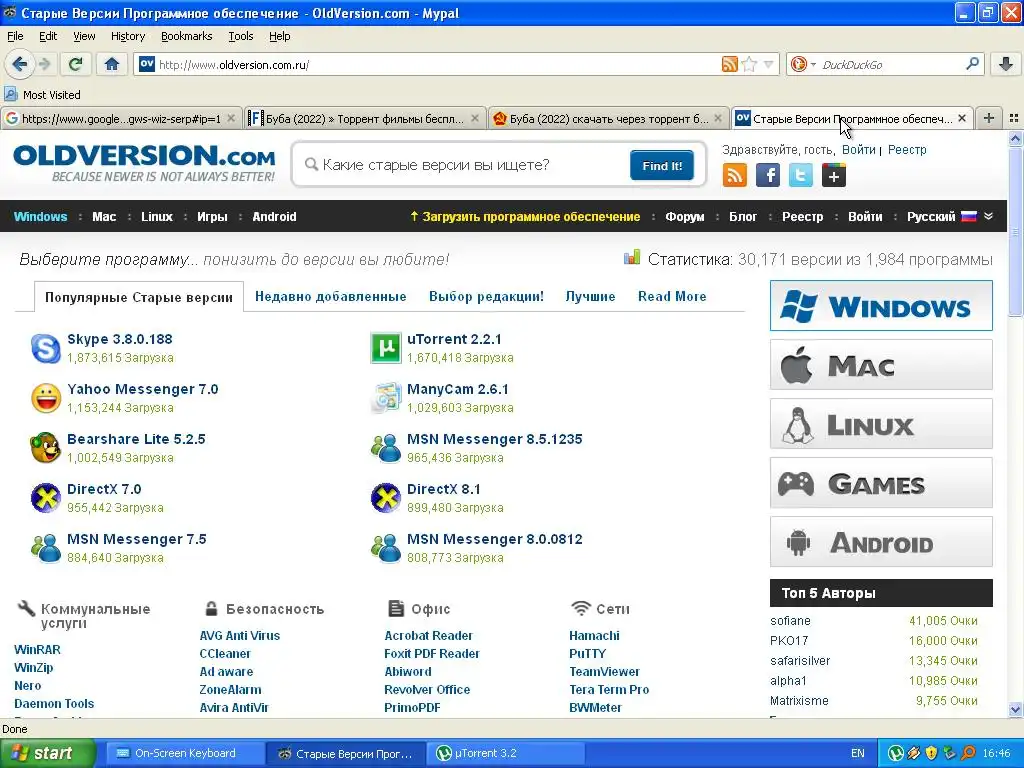Click the Mac platform banner button
The width and height of the screenshot is (1024, 768).
tap(881, 364)
